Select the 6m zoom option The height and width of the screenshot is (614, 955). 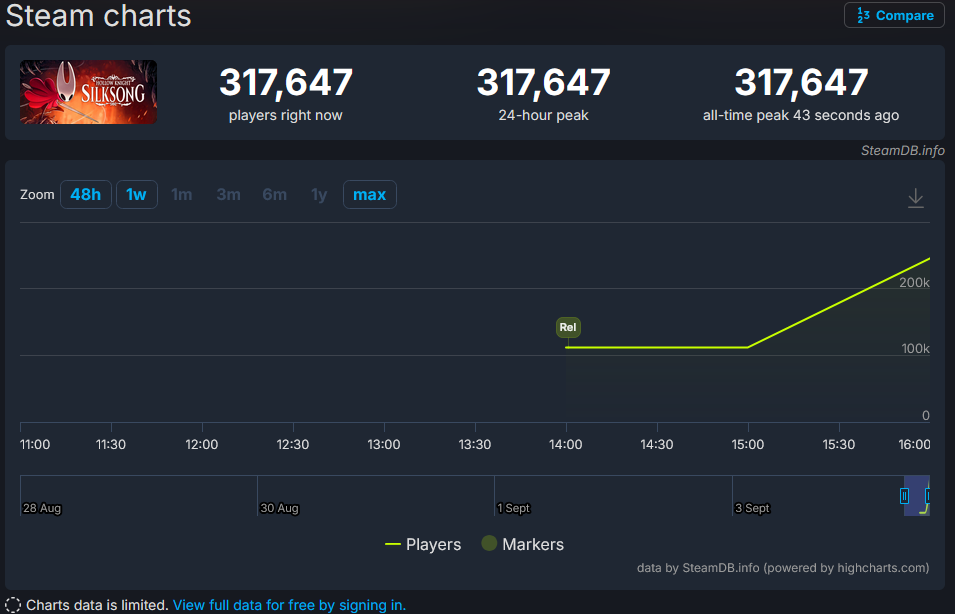(275, 194)
